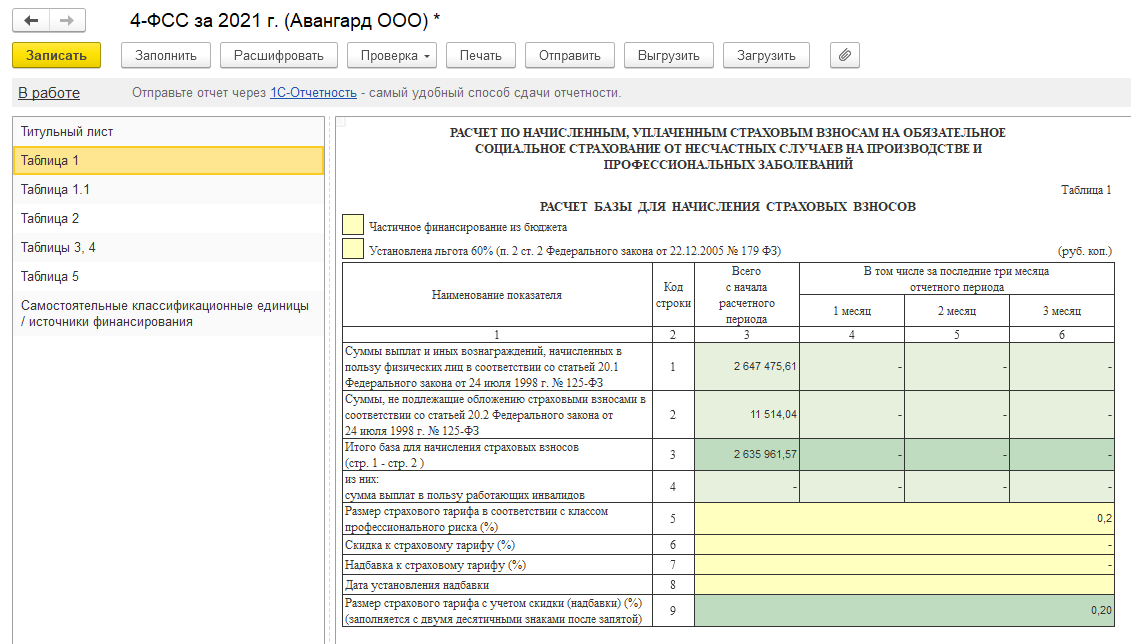Click the Расшифровать button
Screen dimensions: 1131x644
[x=279, y=56]
